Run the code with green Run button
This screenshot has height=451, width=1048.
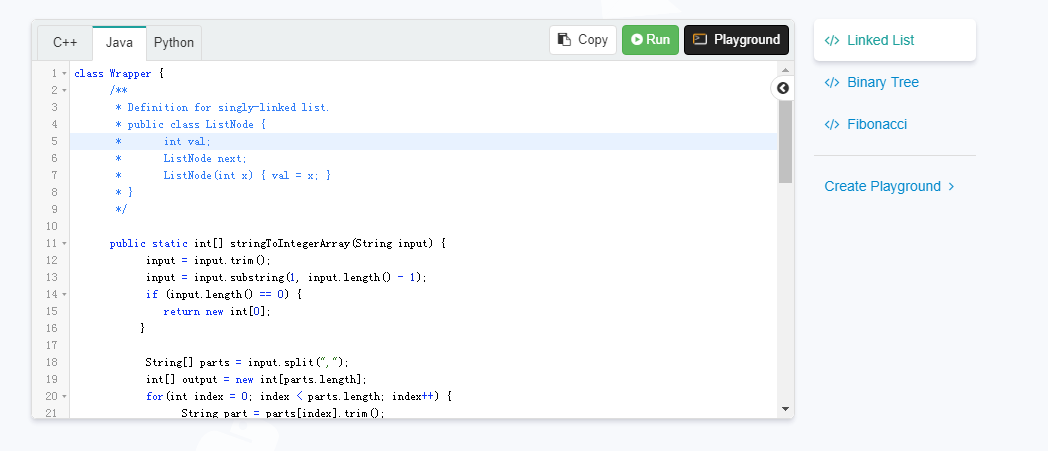[650, 40]
